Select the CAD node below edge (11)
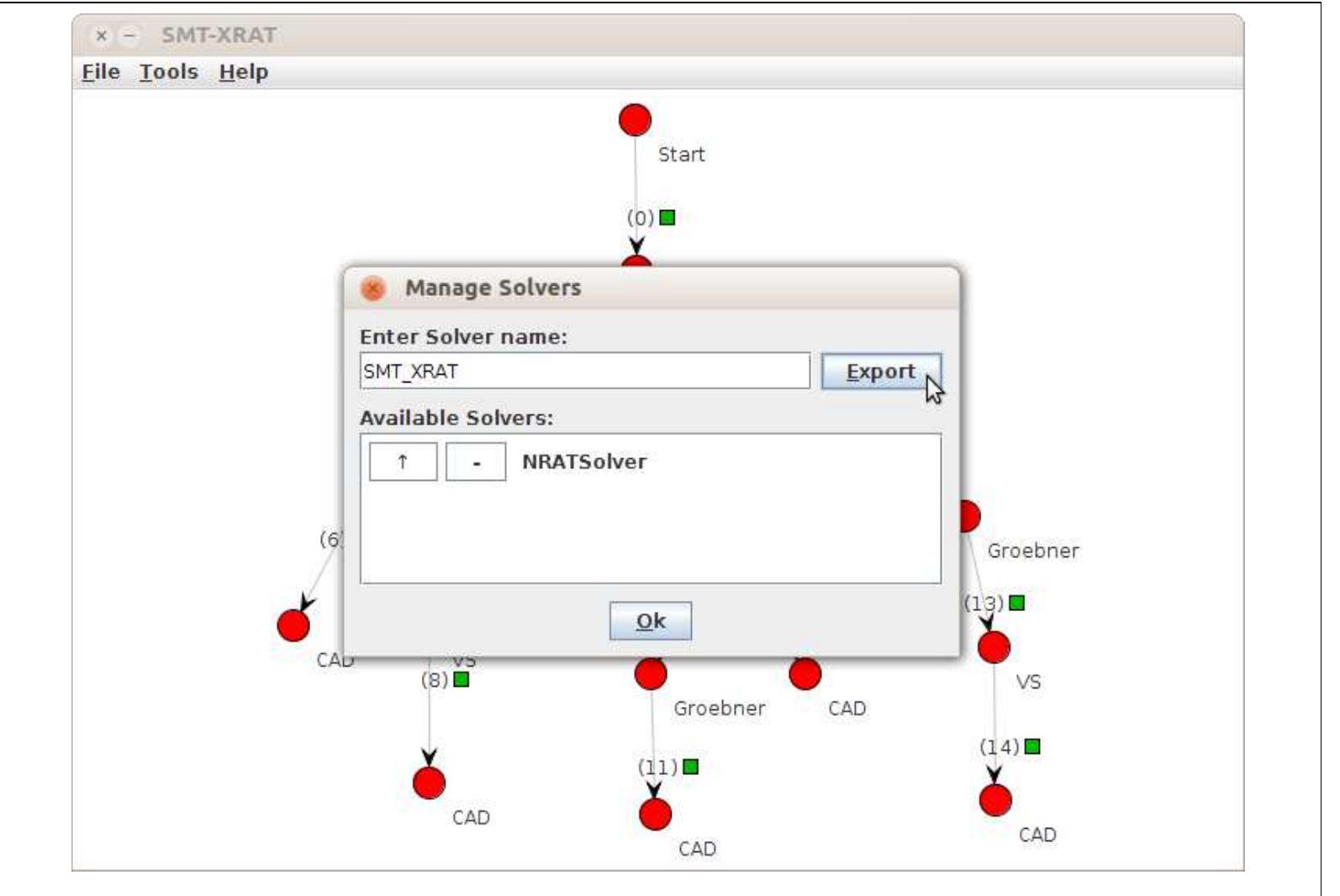 pos(655,814)
